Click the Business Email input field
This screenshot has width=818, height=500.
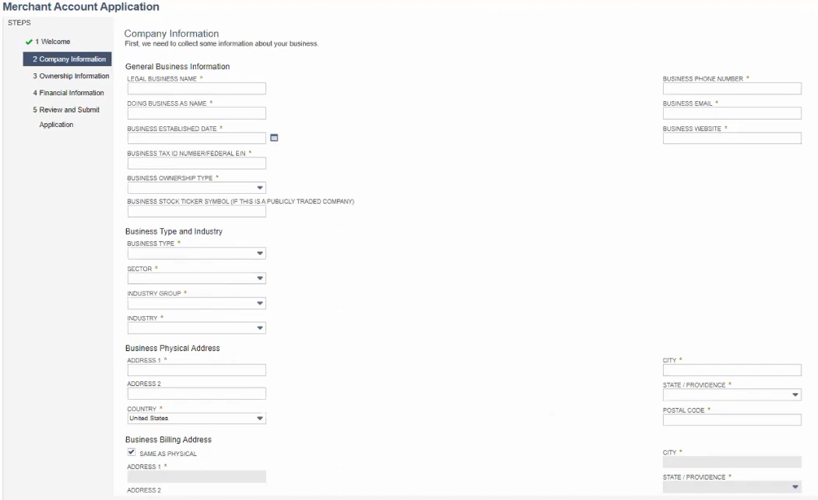coord(731,113)
